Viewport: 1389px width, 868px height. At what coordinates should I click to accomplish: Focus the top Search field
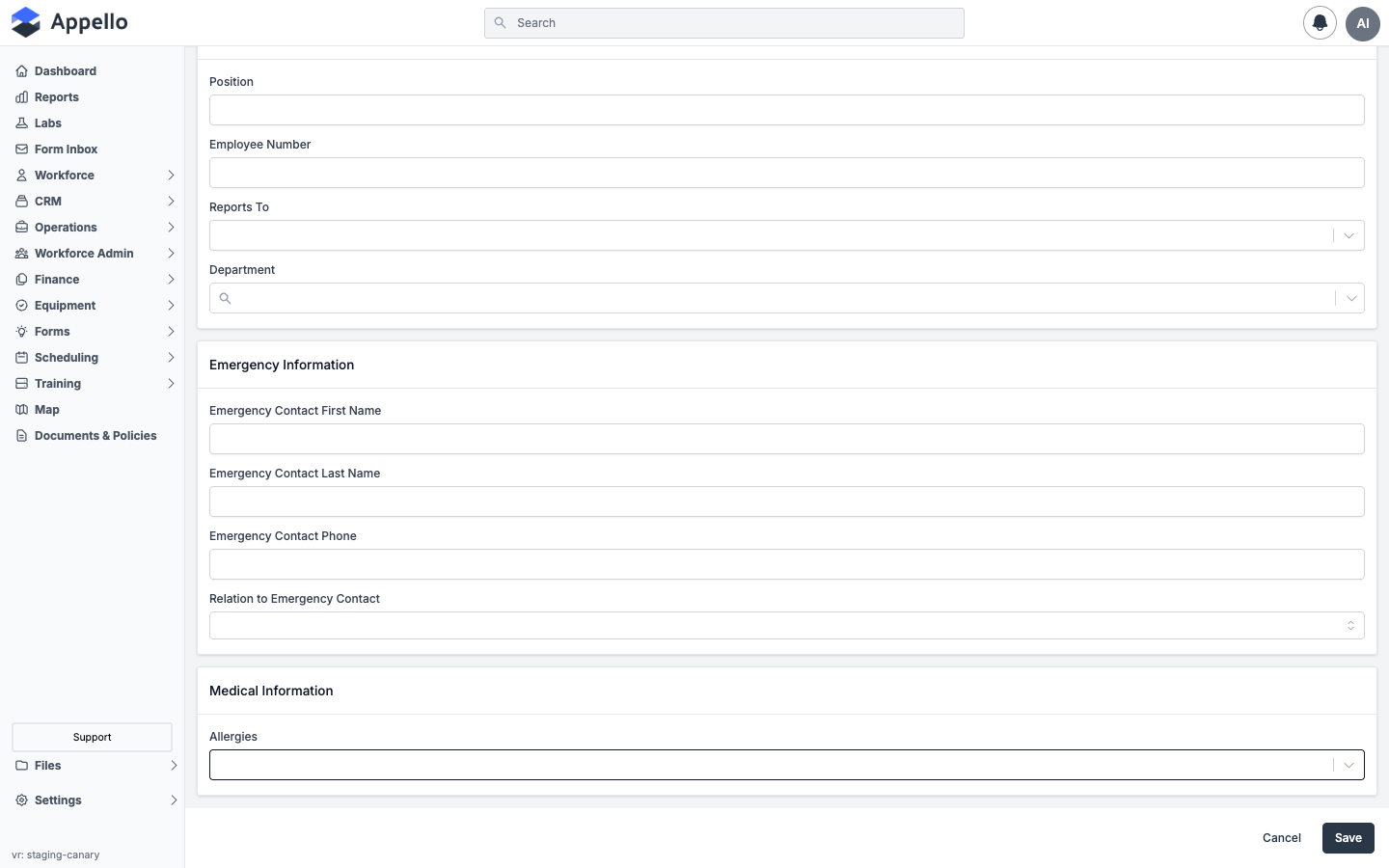(x=724, y=23)
